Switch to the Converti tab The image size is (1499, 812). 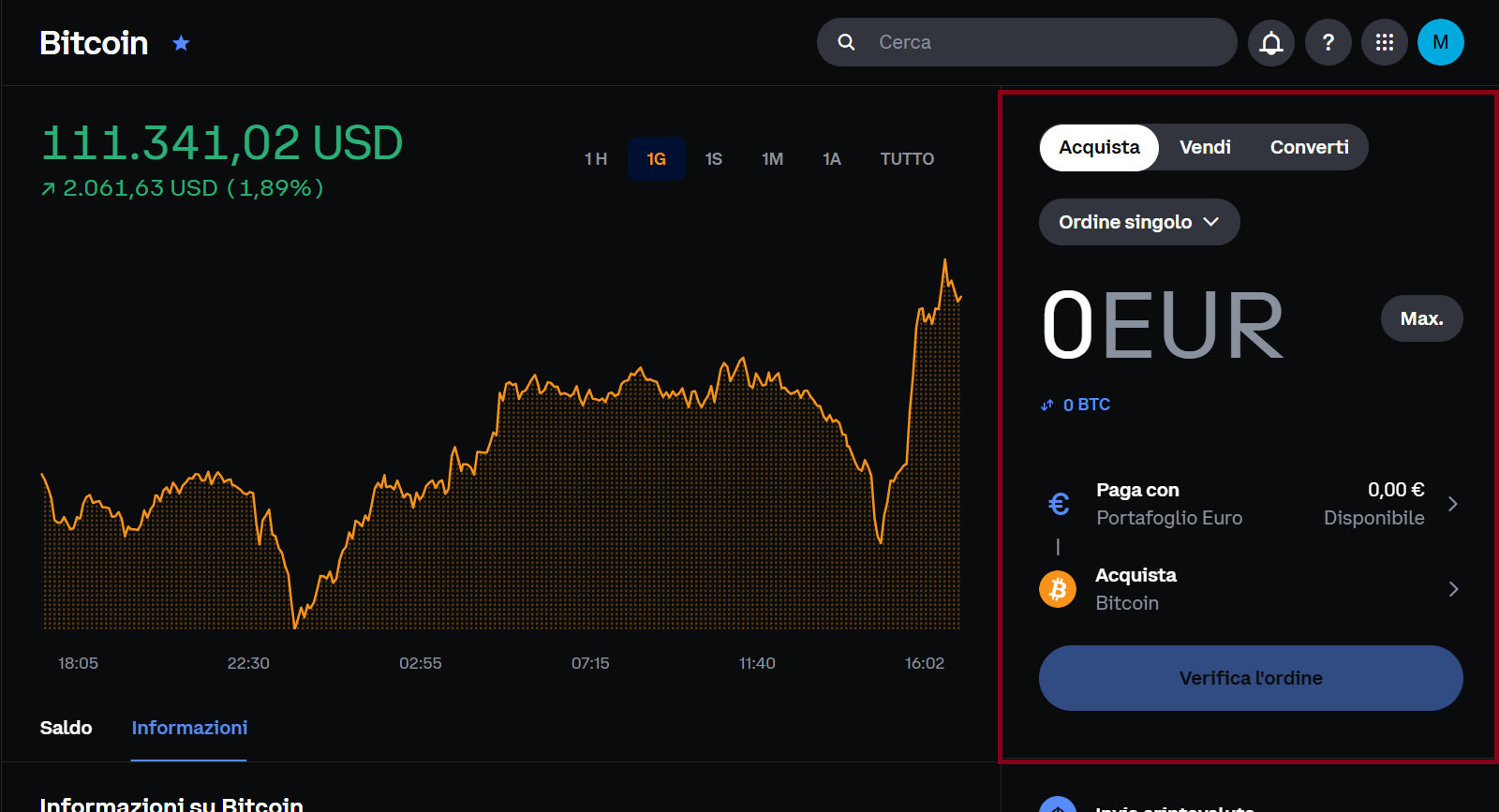click(x=1309, y=147)
